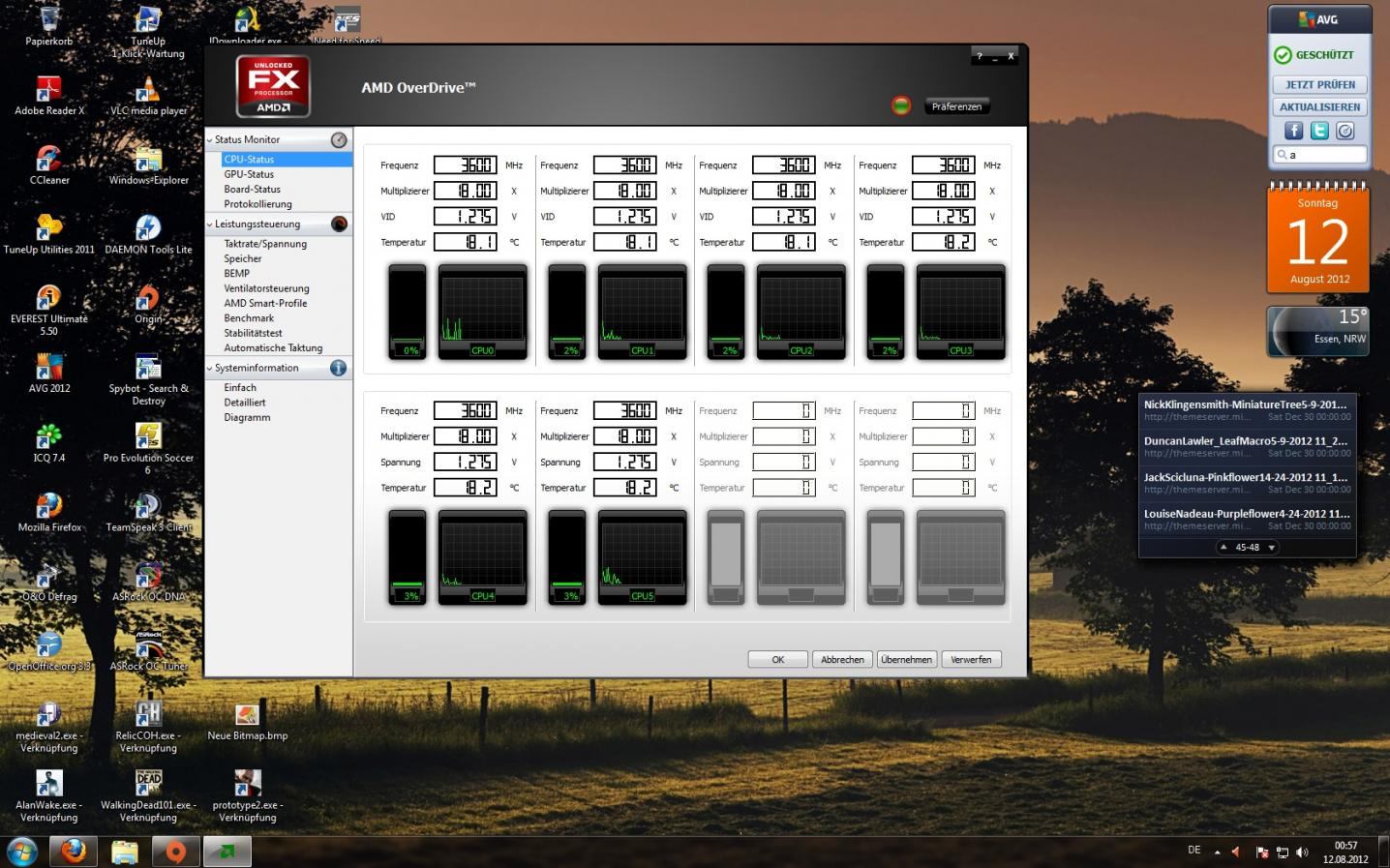Click the CPU4 load bar showing 3%
This screenshot has width=1390, height=868.
(x=408, y=557)
